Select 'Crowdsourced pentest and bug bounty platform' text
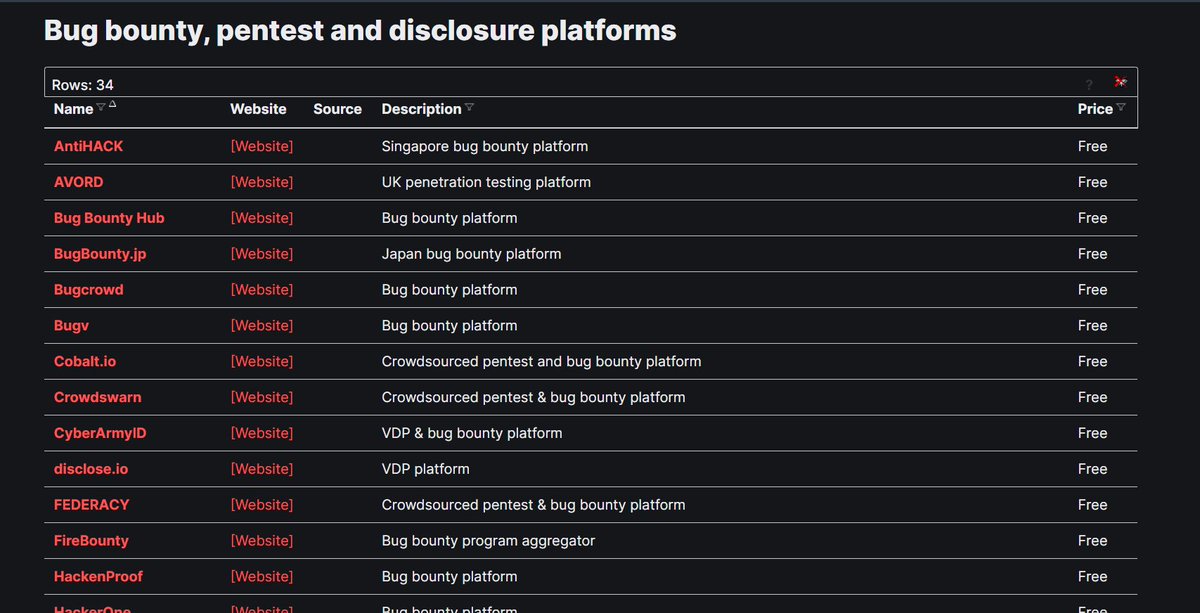Viewport: 1200px width, 613px height. [541, 361]
